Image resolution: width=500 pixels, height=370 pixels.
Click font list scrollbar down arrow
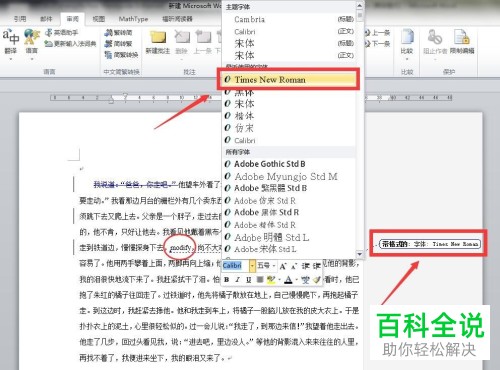359,254
